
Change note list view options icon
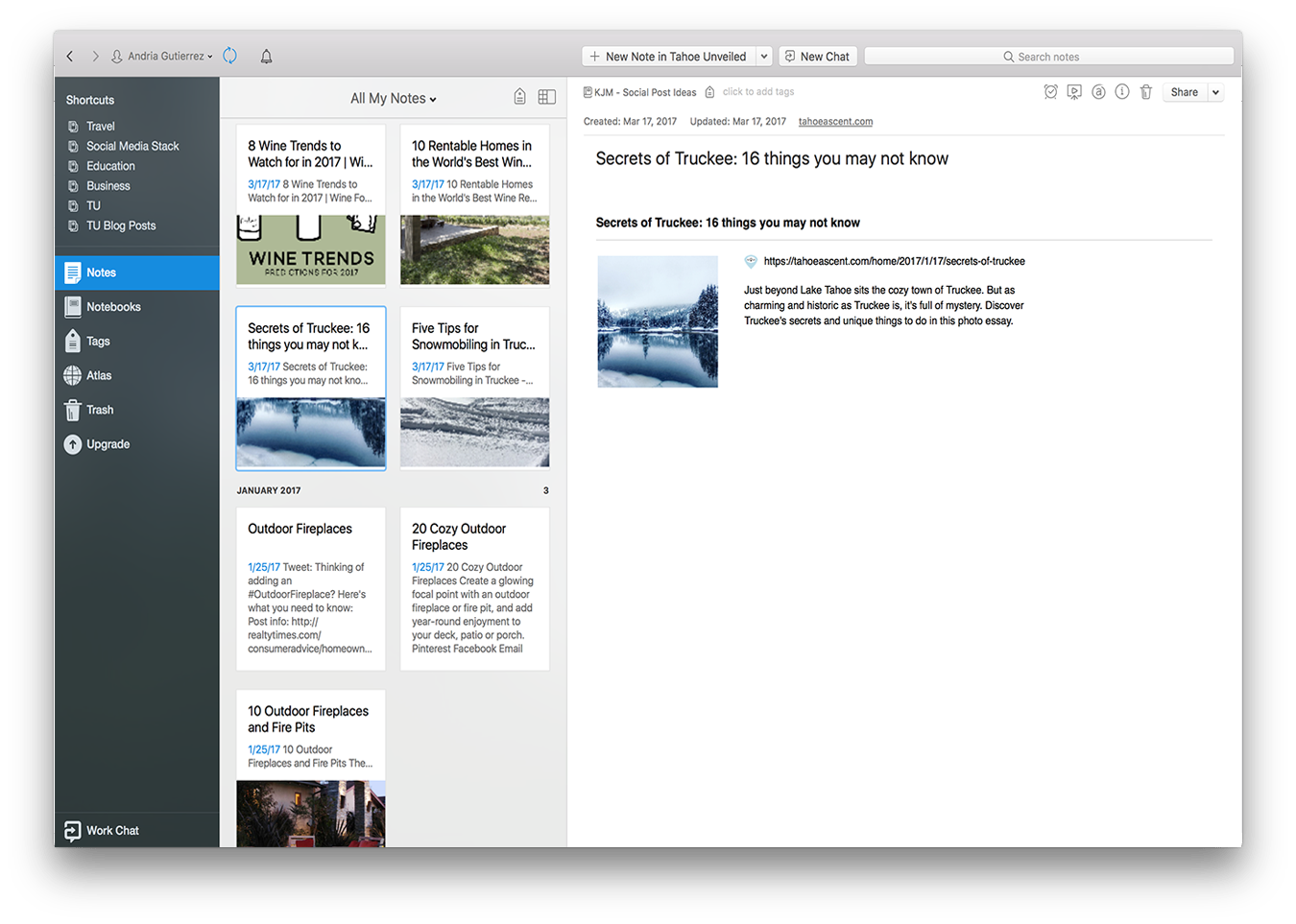(546, 97)
